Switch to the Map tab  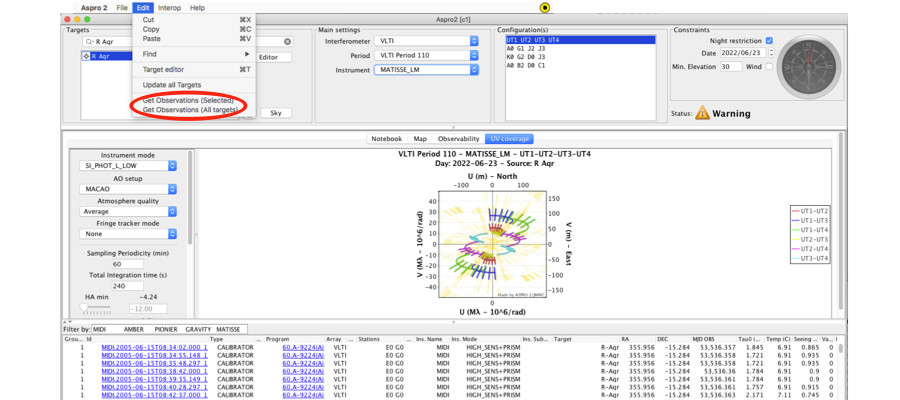pyautogui.click(x=420, y=139)
